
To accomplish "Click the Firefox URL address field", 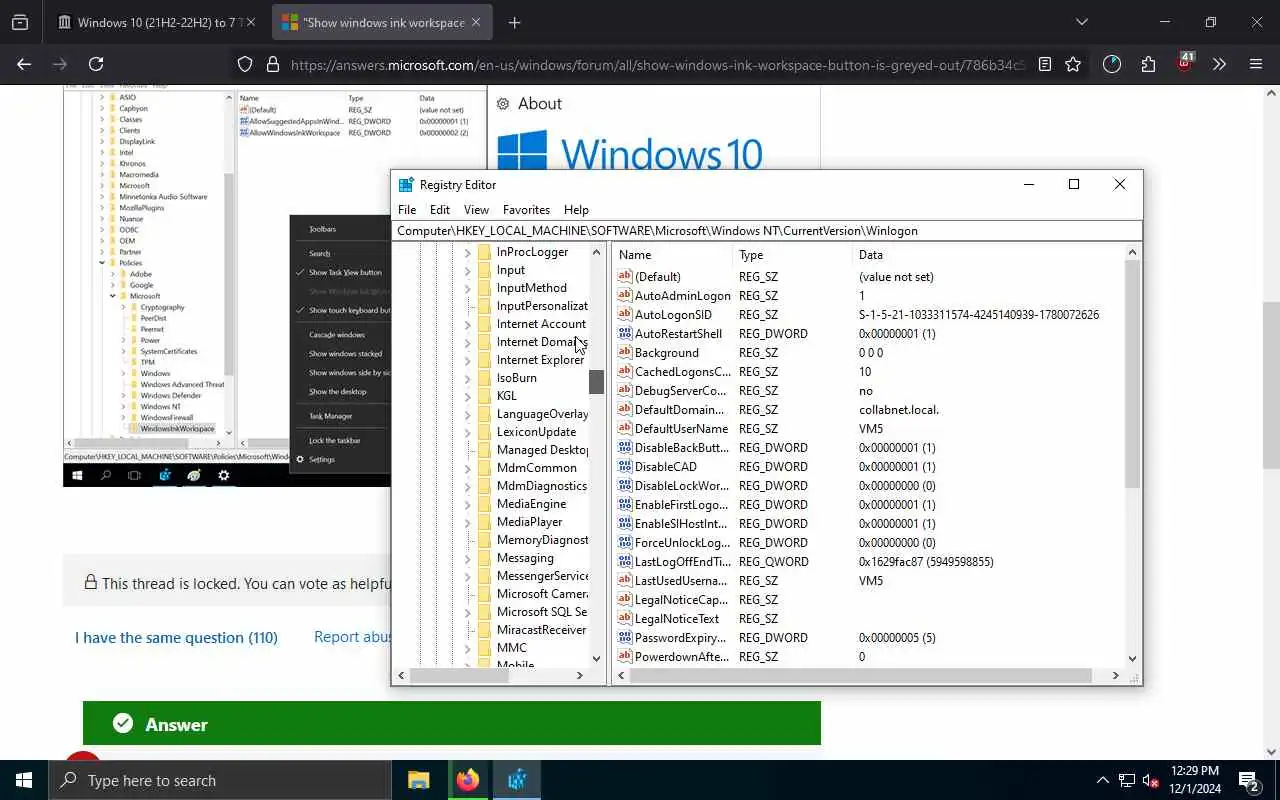I will click(x=656, y=65).
